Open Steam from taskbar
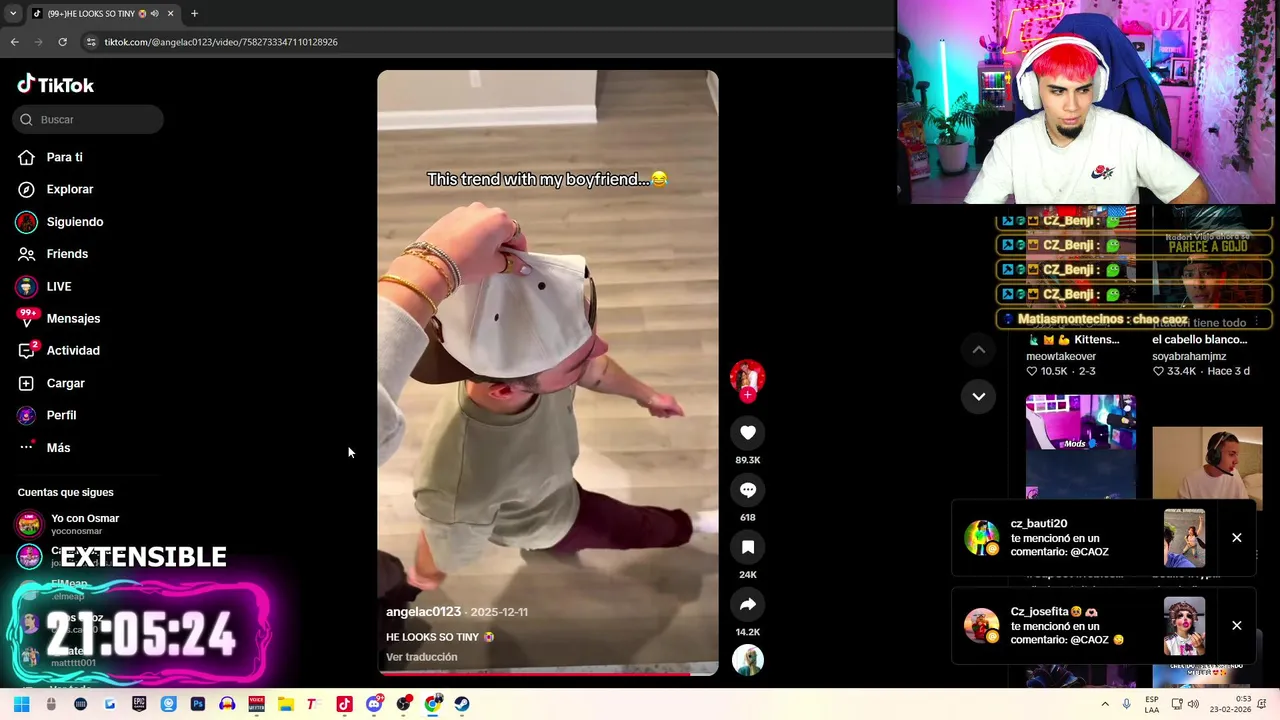The width and height of the screenshot is (1280, 720). coord(462,704)
